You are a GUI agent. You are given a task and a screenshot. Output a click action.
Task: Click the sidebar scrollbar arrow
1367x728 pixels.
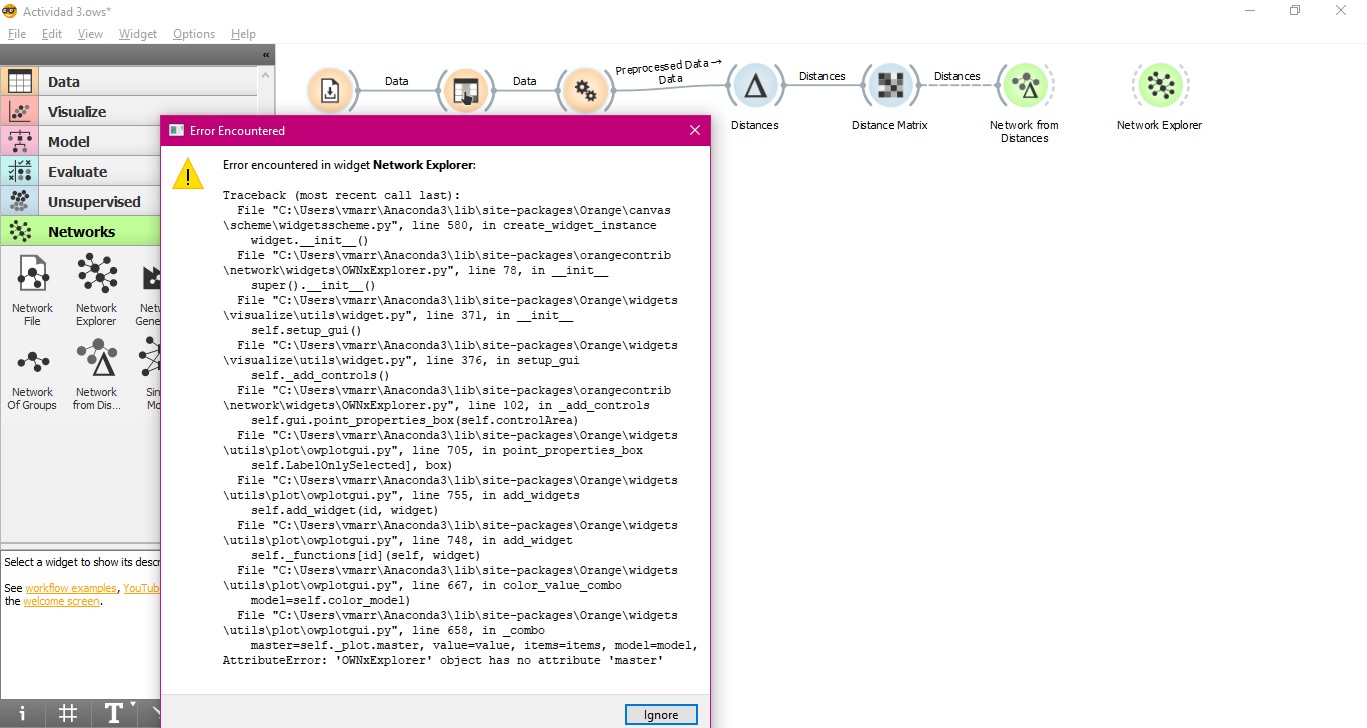[x=265, y=74]
